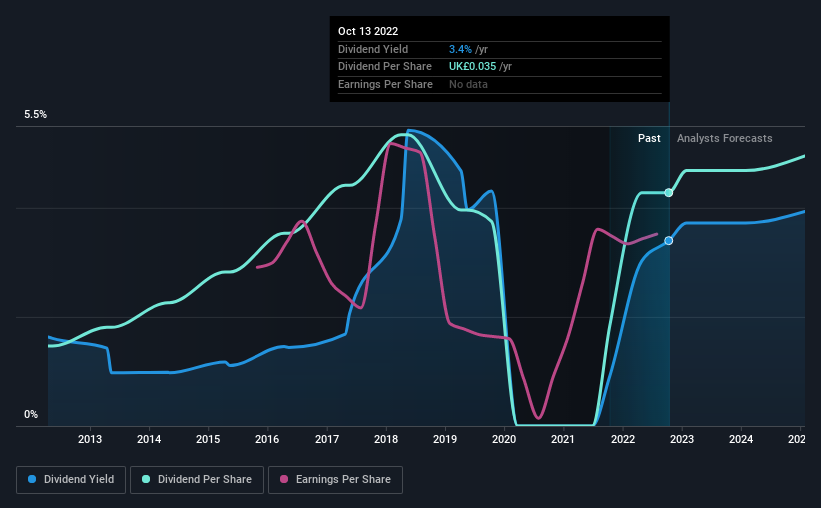The height and width of the screenshot is (508, 821).
Task: Toggle the Dividend Per Share legend button
Action: click(197, 479)
